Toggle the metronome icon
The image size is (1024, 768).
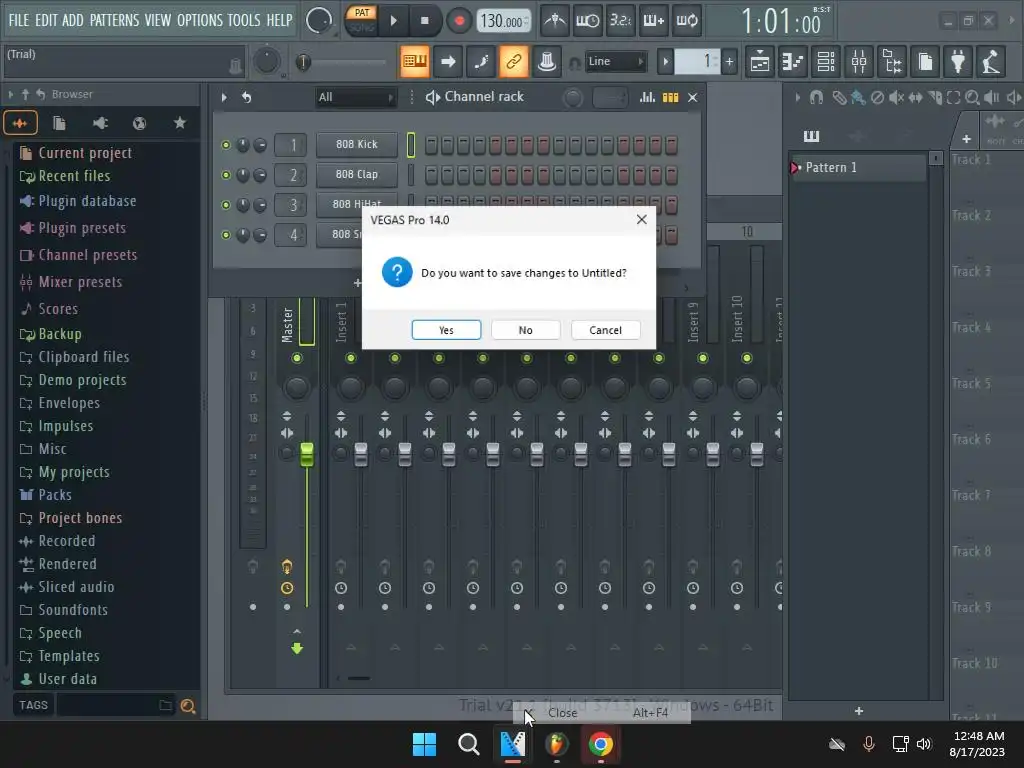(555, 21)
